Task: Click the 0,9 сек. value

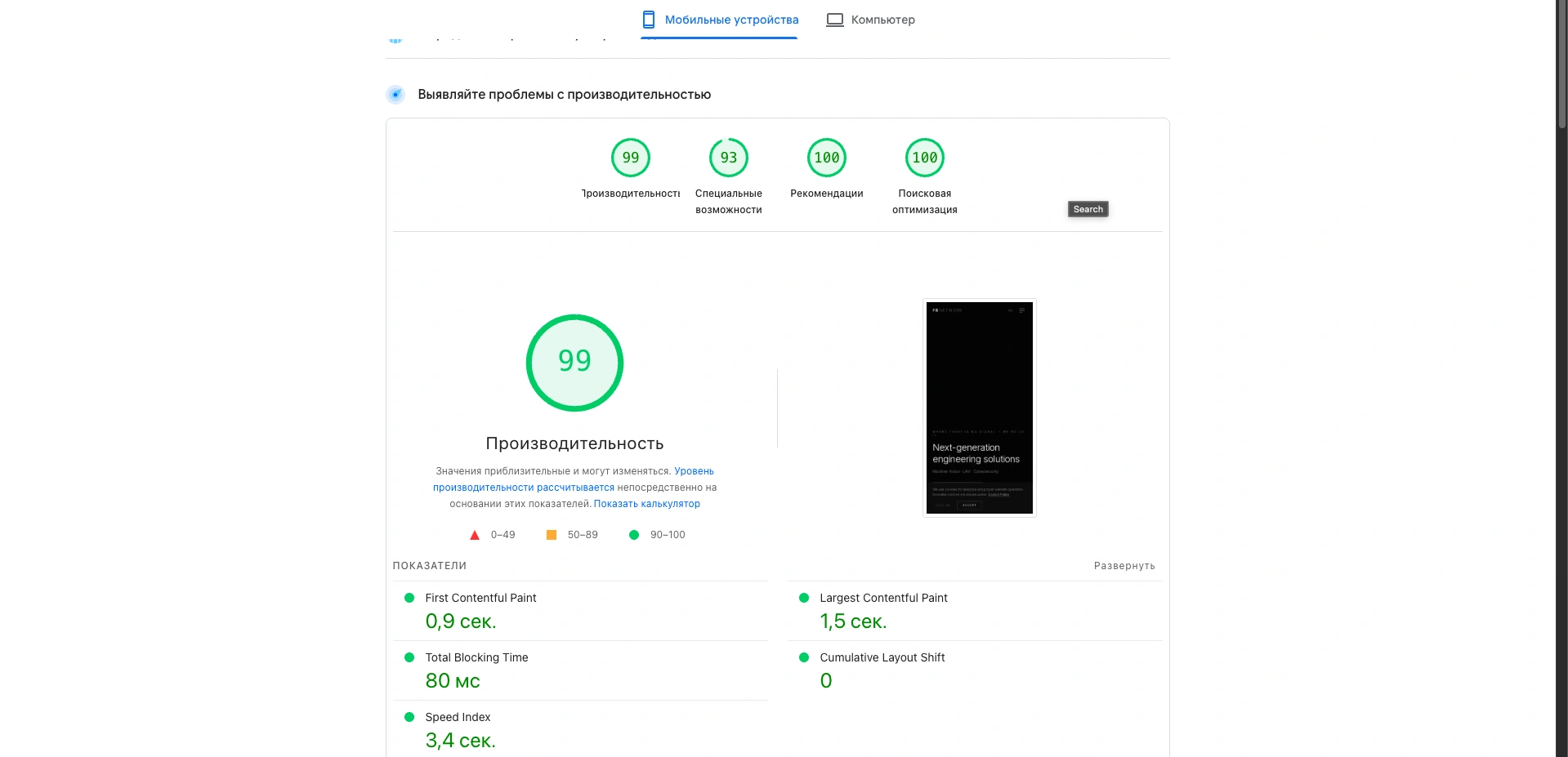Action: coord(461,621)
